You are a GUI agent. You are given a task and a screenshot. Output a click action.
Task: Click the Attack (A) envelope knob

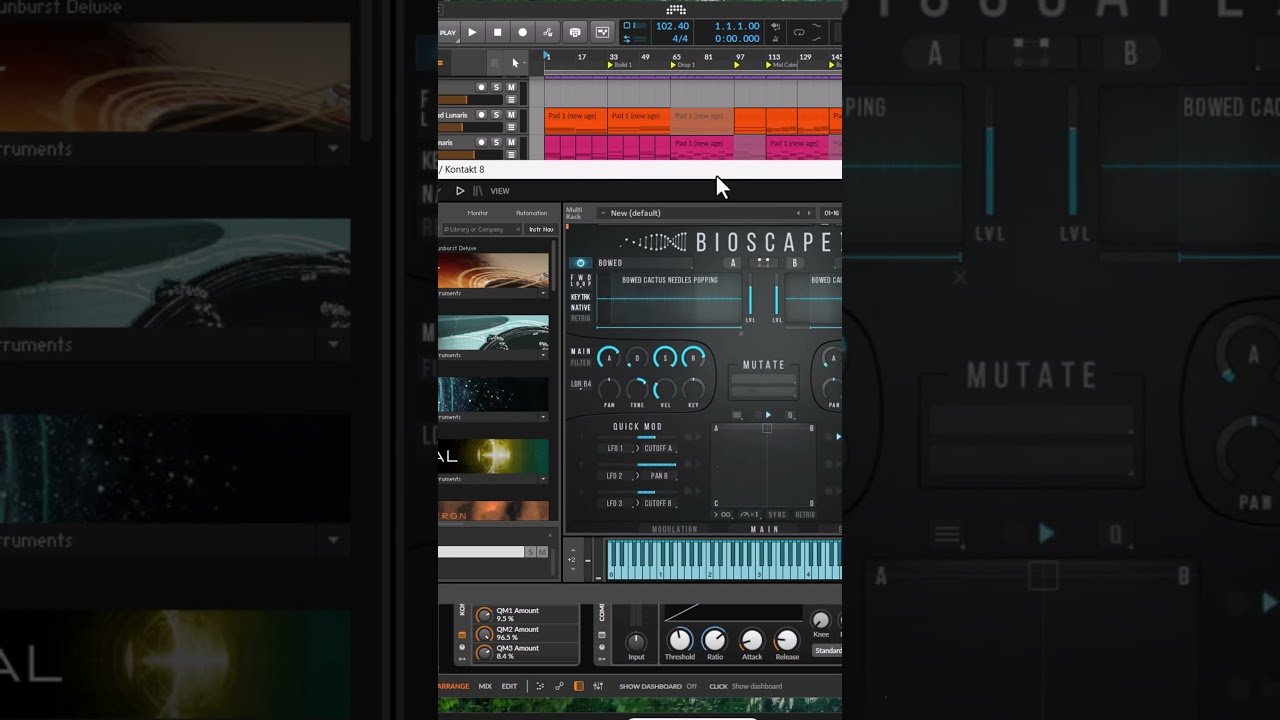[x=608, y=358]
